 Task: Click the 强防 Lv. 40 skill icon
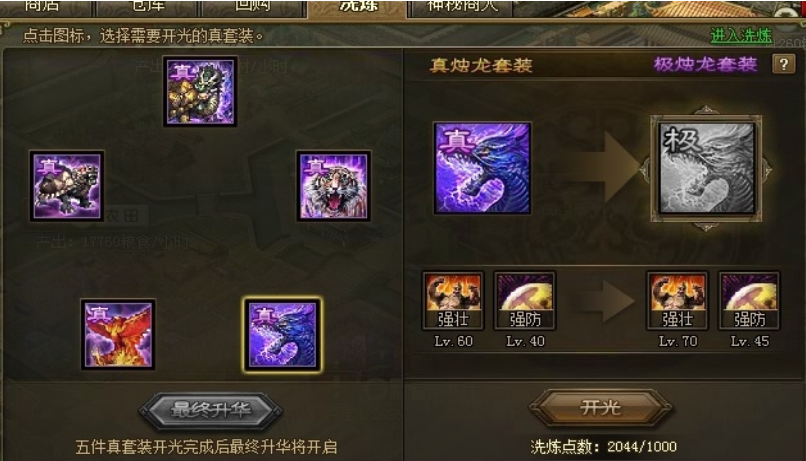click(x=525, y=301)
